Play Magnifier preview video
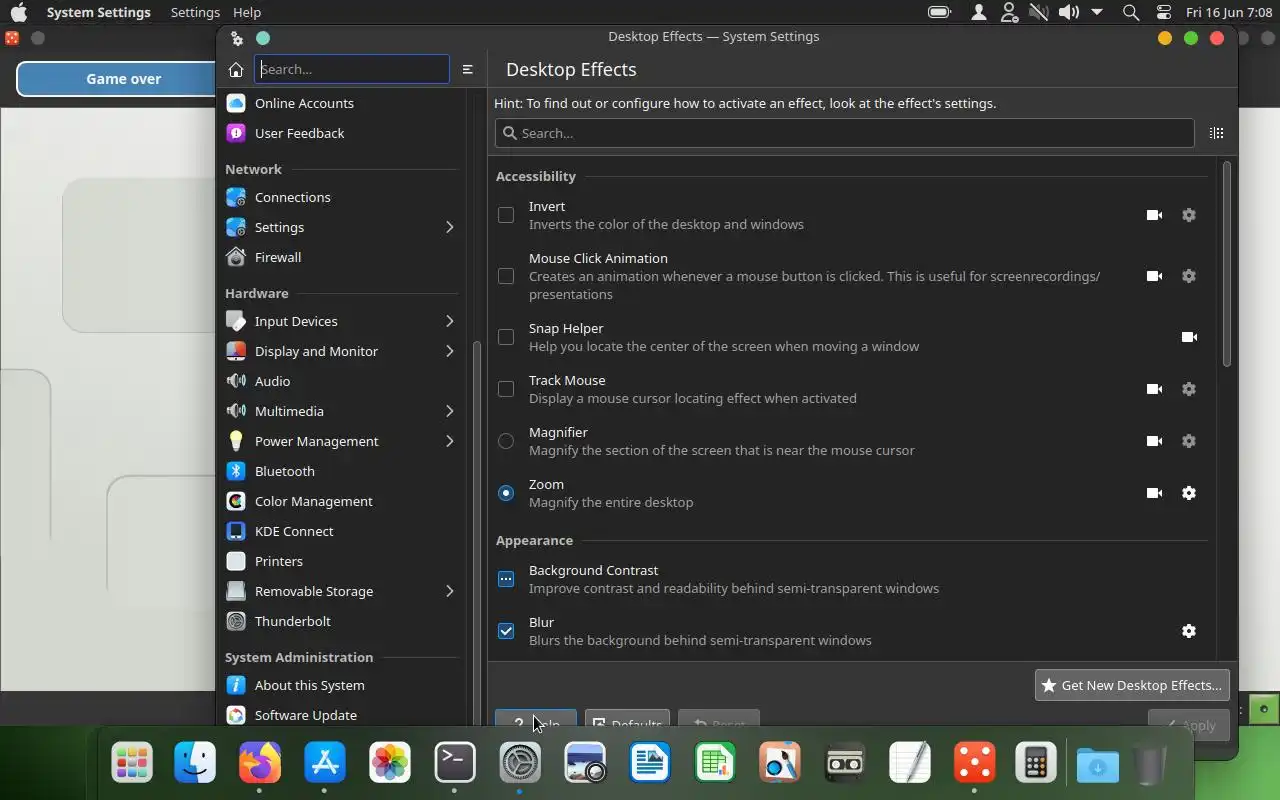The height and width of the screenshot is (800, 1280). [x=1154, y=441]
